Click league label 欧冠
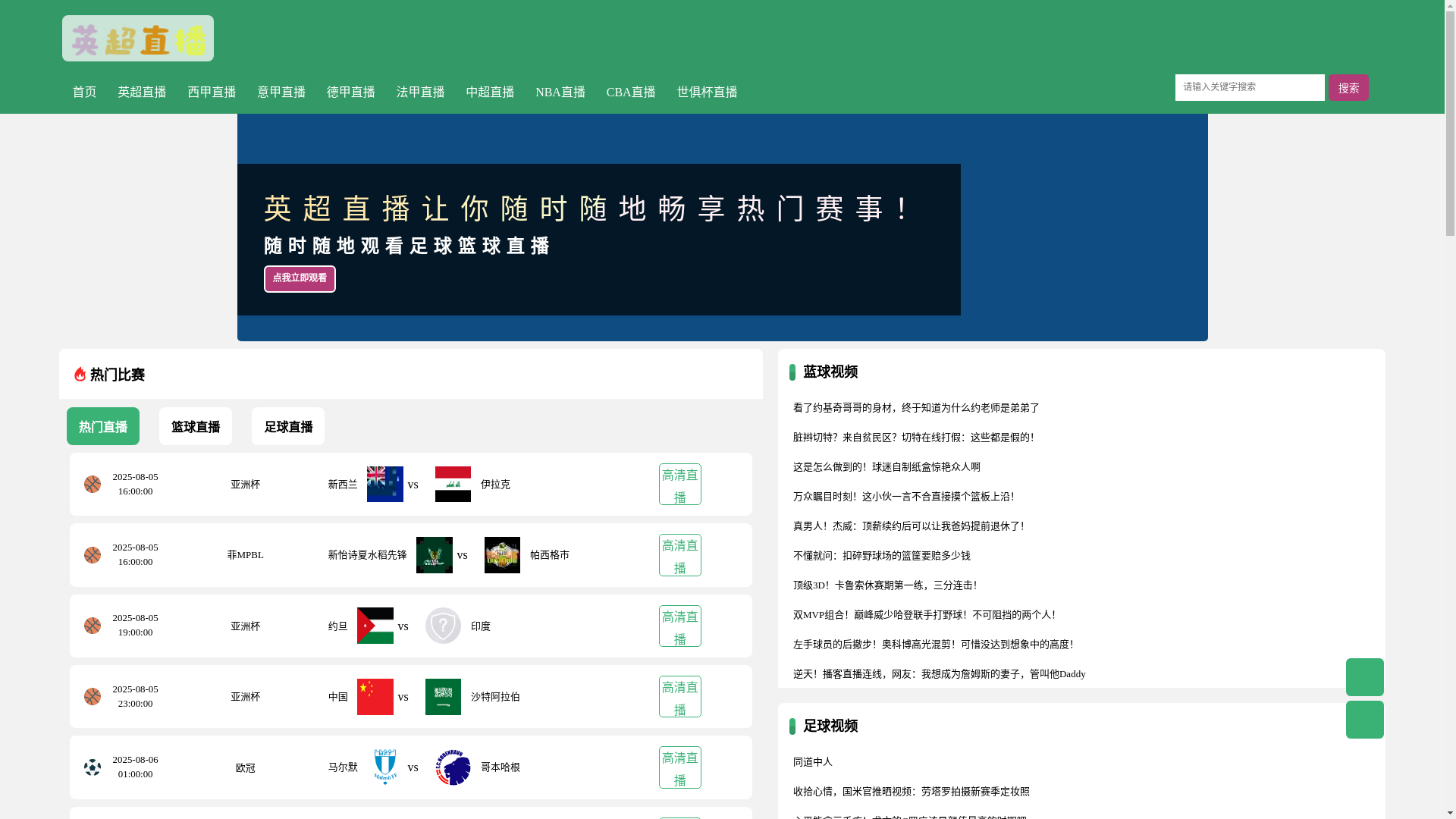Image resolution: width=1456 pixels, height=819 pixels. pyautogui.click(x=246, y=768)
